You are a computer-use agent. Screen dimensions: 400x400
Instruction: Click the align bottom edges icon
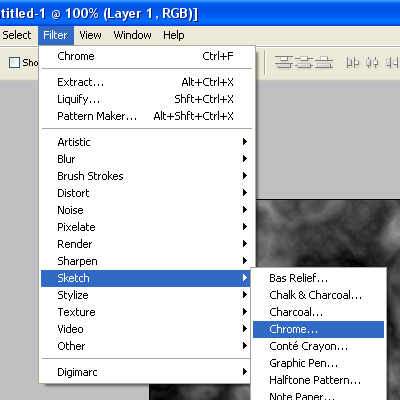[x=324, y=62]
